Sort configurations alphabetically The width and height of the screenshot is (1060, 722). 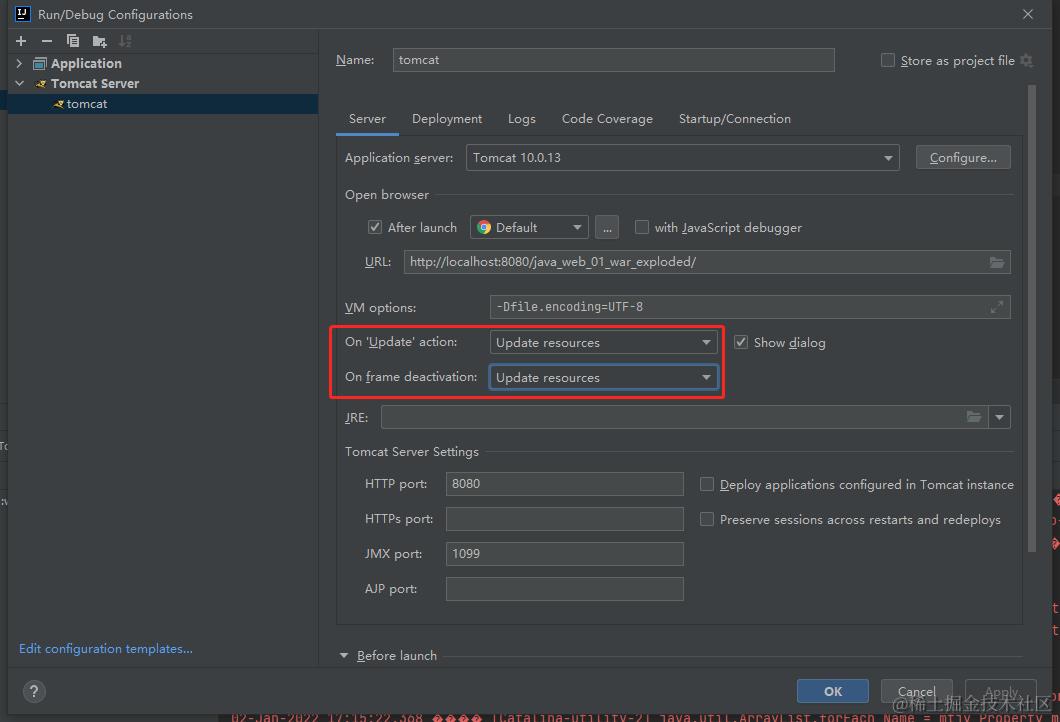[x=125, y=41]
